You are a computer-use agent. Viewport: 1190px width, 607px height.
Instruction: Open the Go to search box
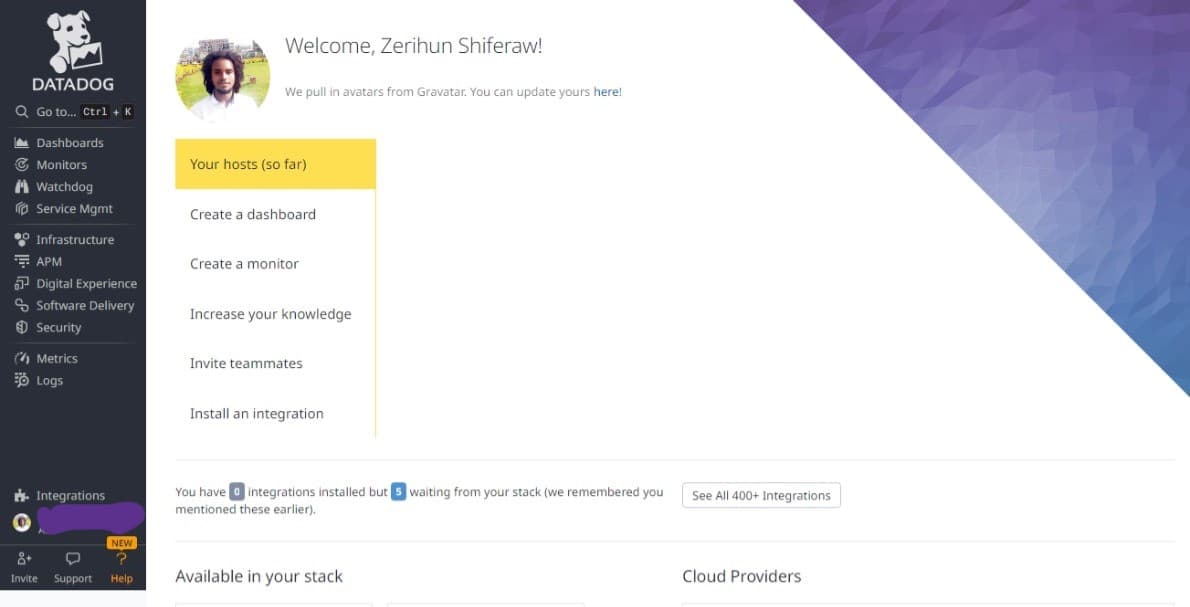[x=73, y=112]
